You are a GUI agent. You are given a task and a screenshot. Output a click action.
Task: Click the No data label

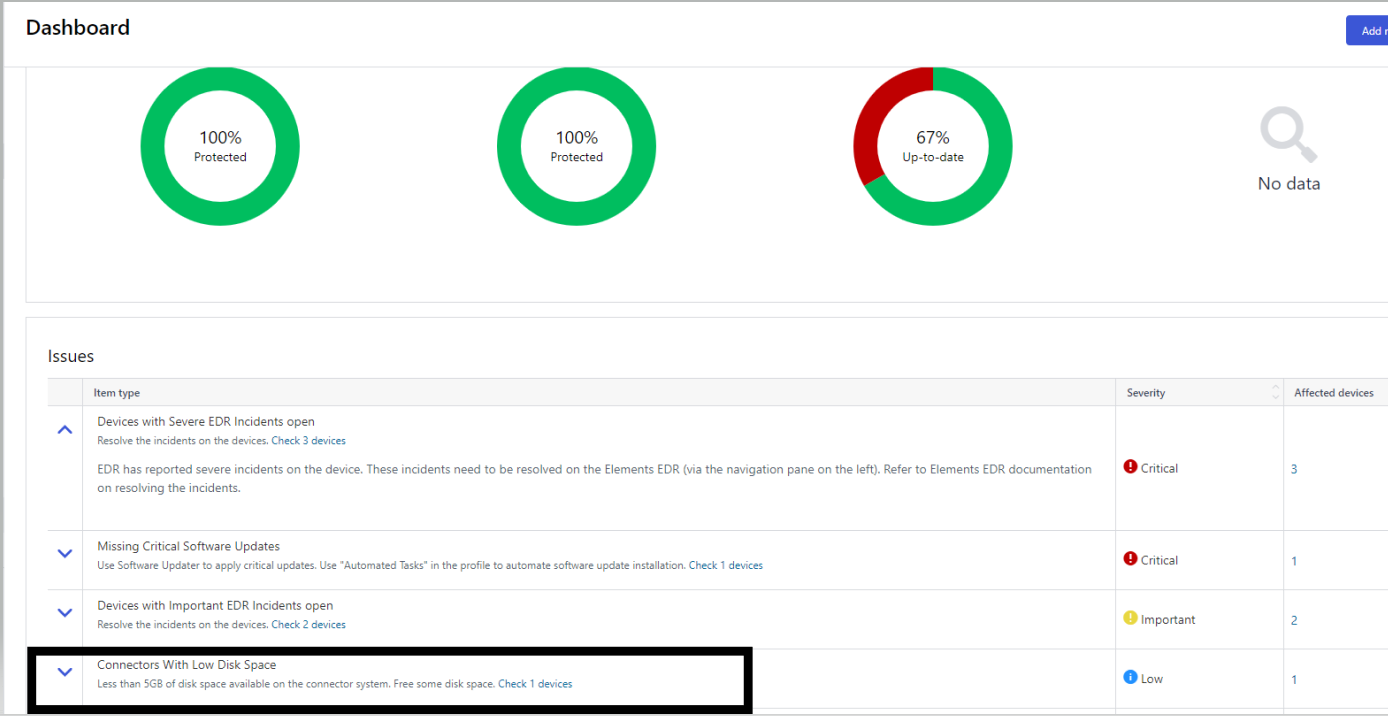coord(1289,183)
